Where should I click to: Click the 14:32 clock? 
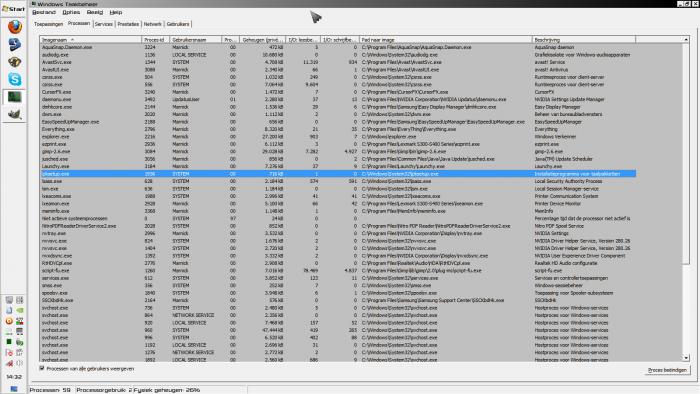coord(14,377)
